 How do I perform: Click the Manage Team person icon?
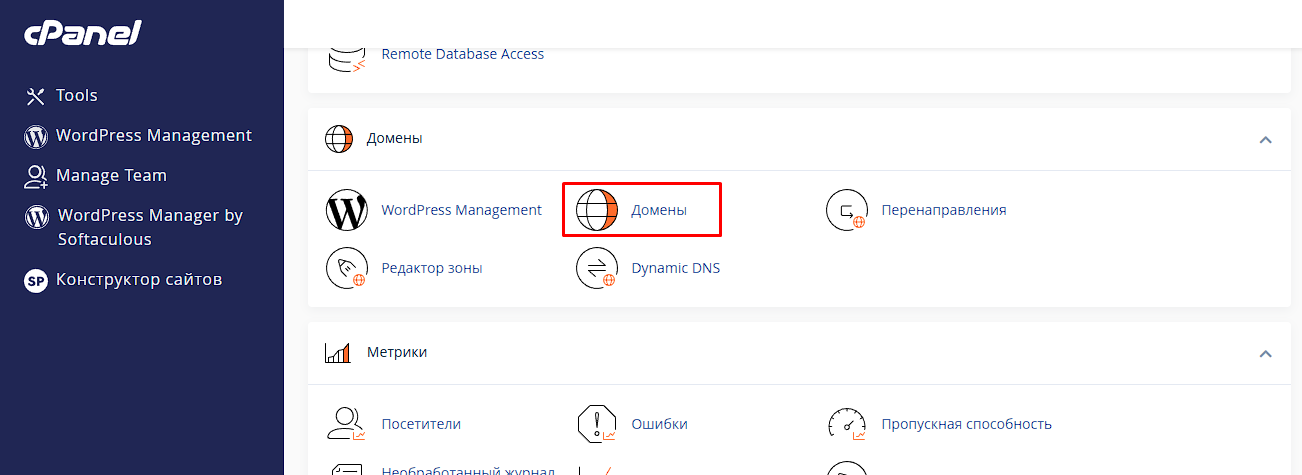tap(36, 176)
